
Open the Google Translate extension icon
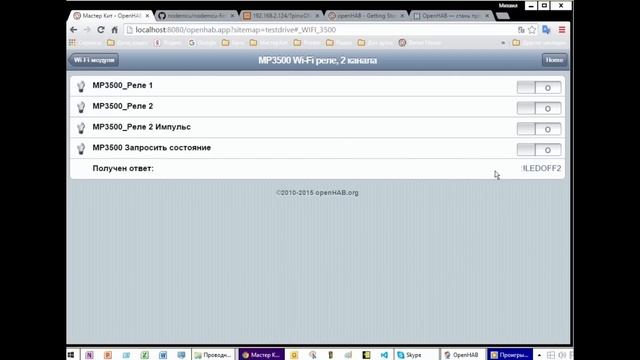(x=546, y=30)
